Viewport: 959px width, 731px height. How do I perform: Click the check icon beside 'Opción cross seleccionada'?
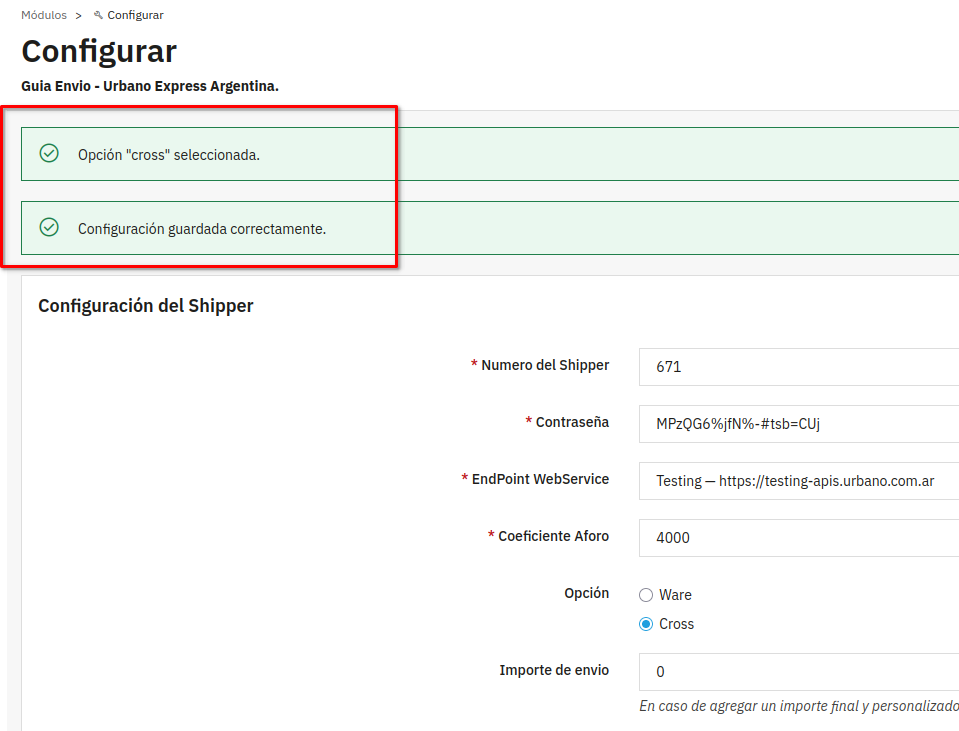click(x=48, y=154)
